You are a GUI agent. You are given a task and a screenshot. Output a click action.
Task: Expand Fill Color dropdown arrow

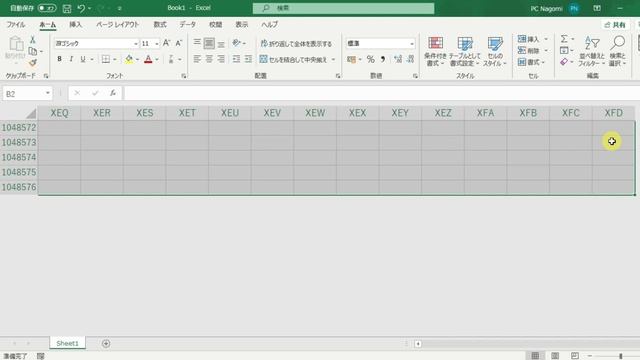pyautogui.click(x=138, y=60)
